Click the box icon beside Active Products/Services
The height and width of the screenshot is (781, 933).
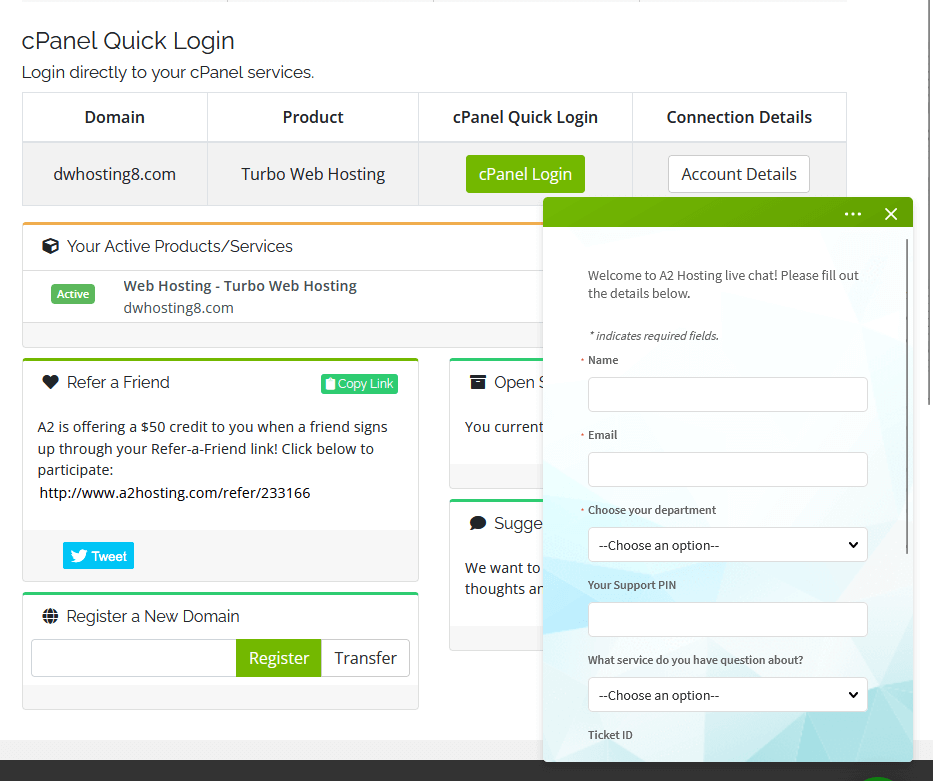click(x=51, y=246)
